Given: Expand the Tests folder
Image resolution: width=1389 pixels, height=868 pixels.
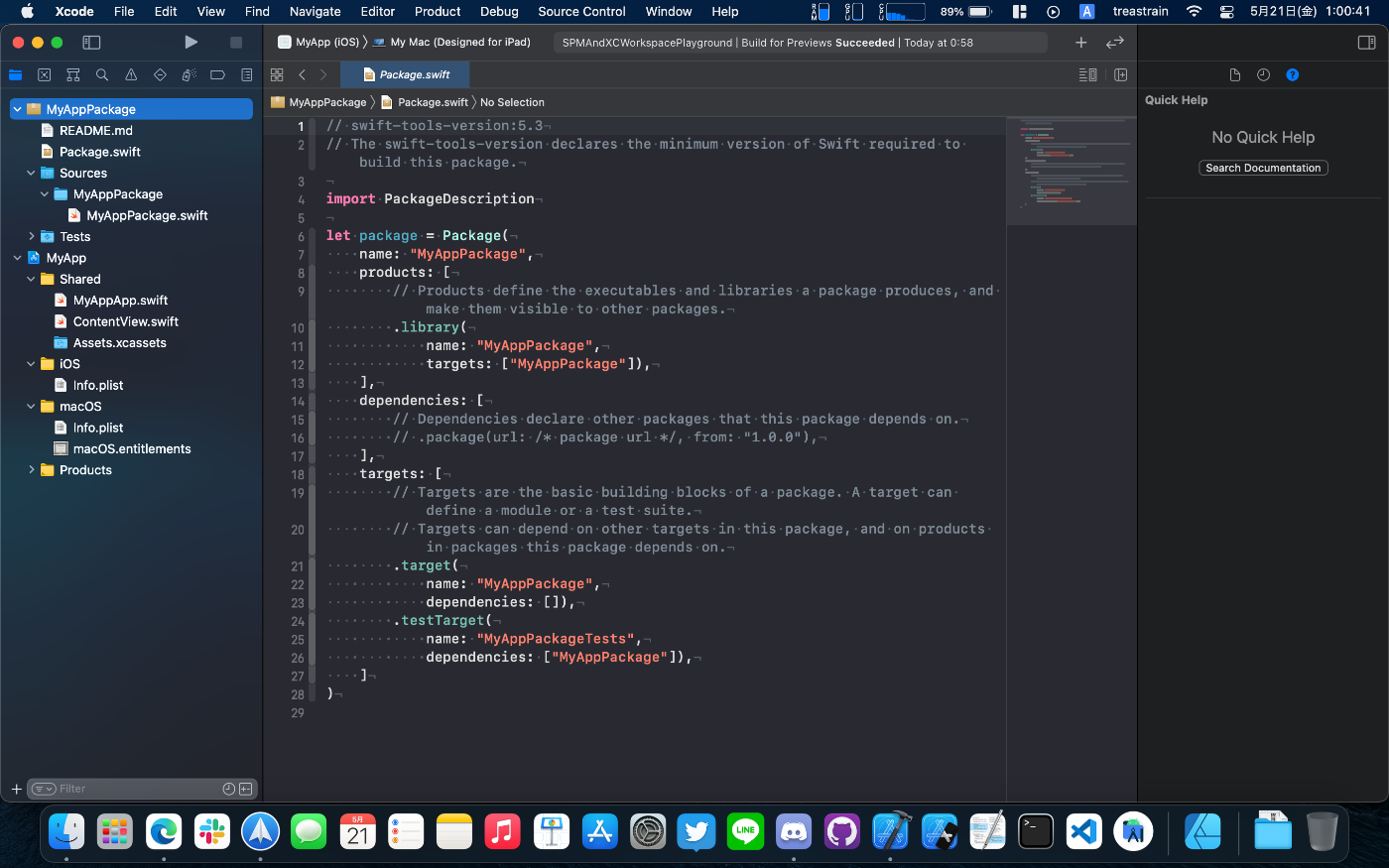Looking at the screenshot, I should (x=31, y=237).
